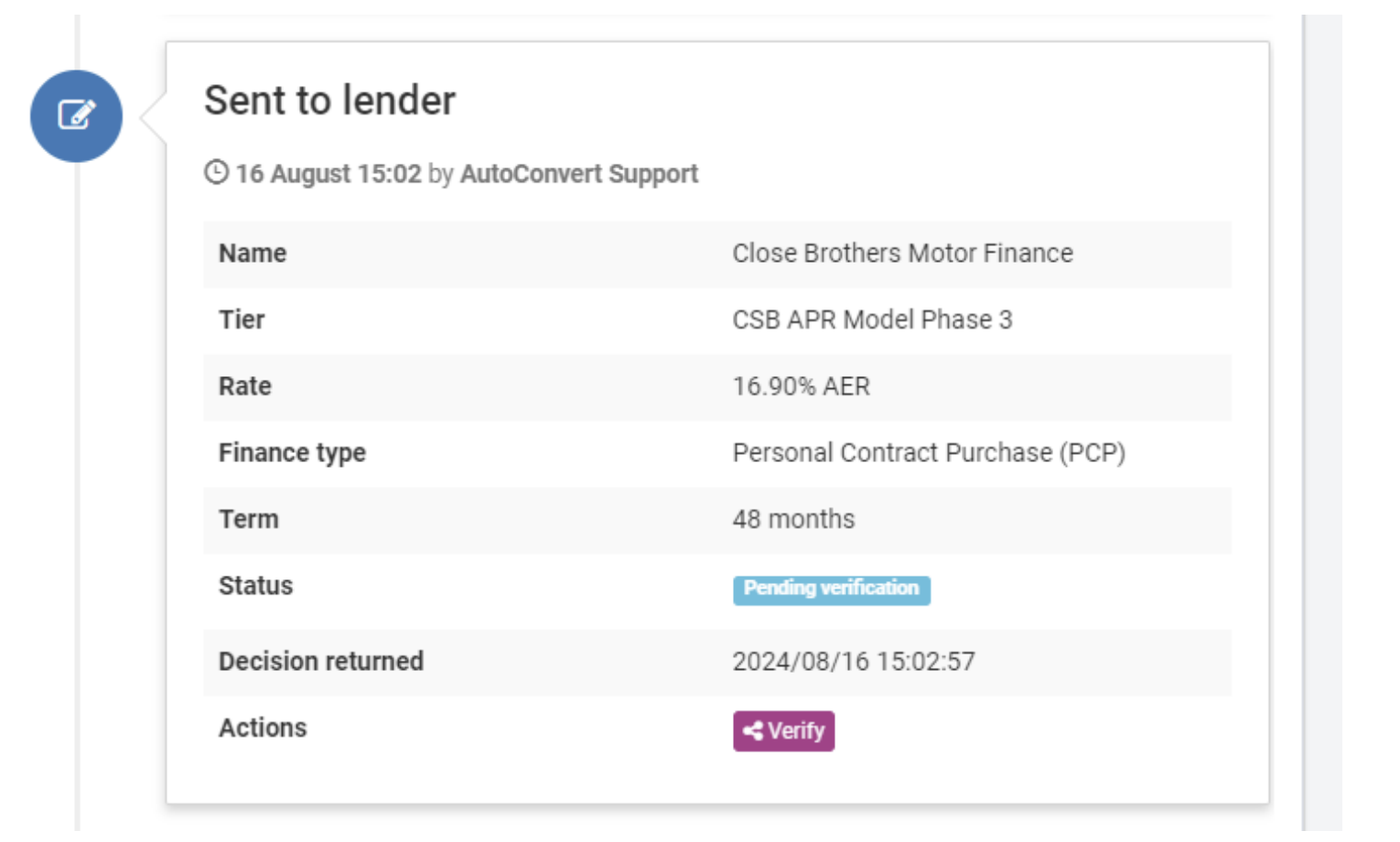This screenshot has height=842, width=1400.
Task: Click the AutoConvert Support author name
Action: 578,174
